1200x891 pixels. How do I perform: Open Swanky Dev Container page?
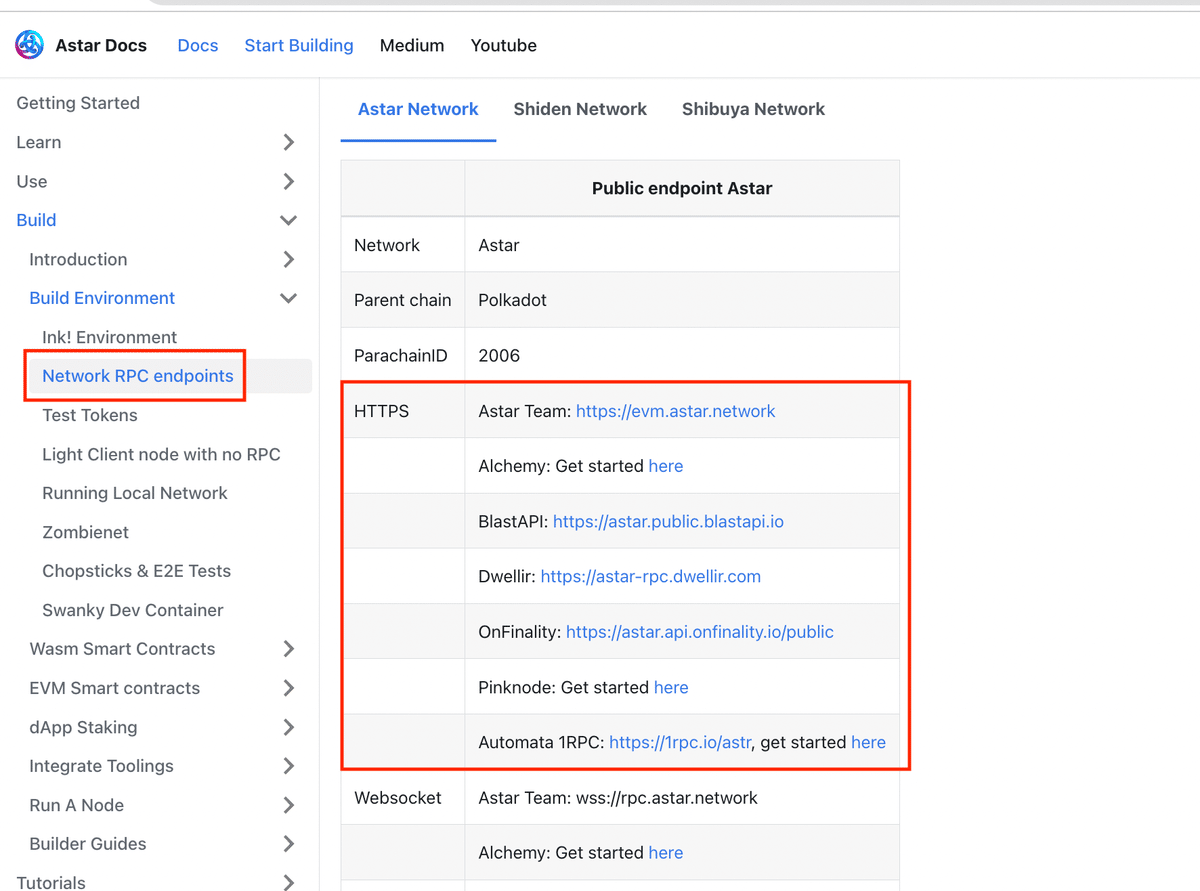133,610
